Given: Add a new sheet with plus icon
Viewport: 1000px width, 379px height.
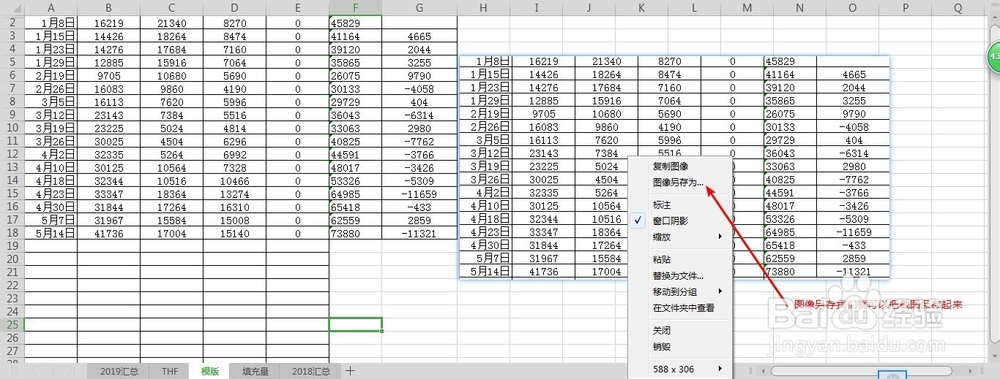Looking at the screenshot, I should point(350,371).
